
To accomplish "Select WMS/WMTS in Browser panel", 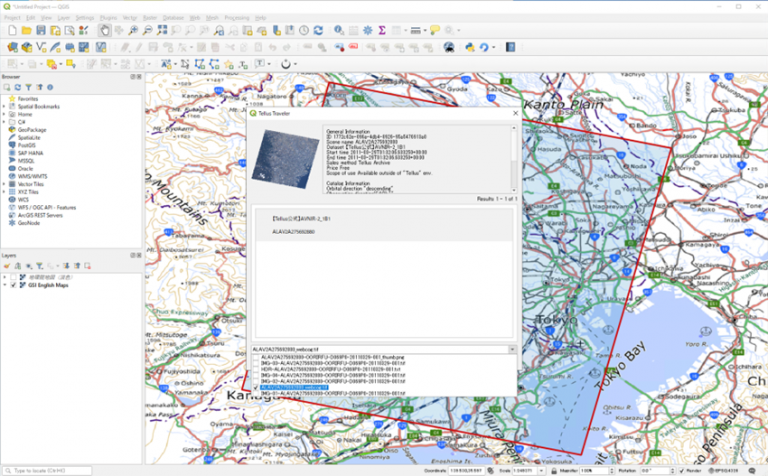I will 32,176.
